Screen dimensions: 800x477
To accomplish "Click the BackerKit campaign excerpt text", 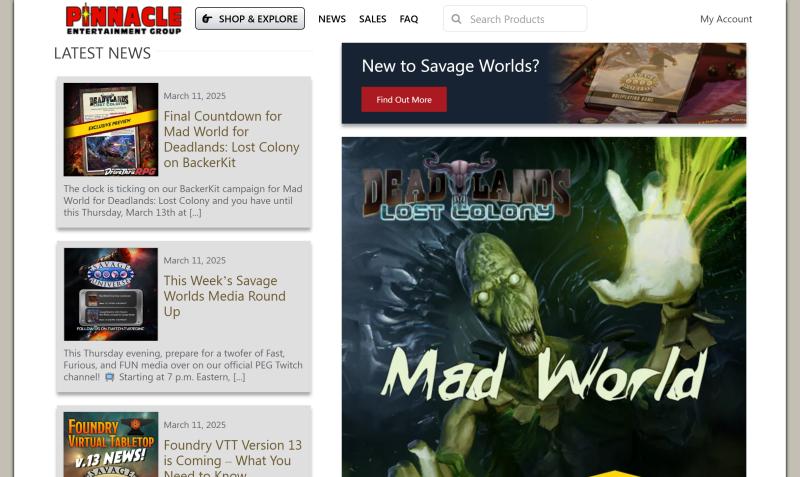I will point(183,200).
